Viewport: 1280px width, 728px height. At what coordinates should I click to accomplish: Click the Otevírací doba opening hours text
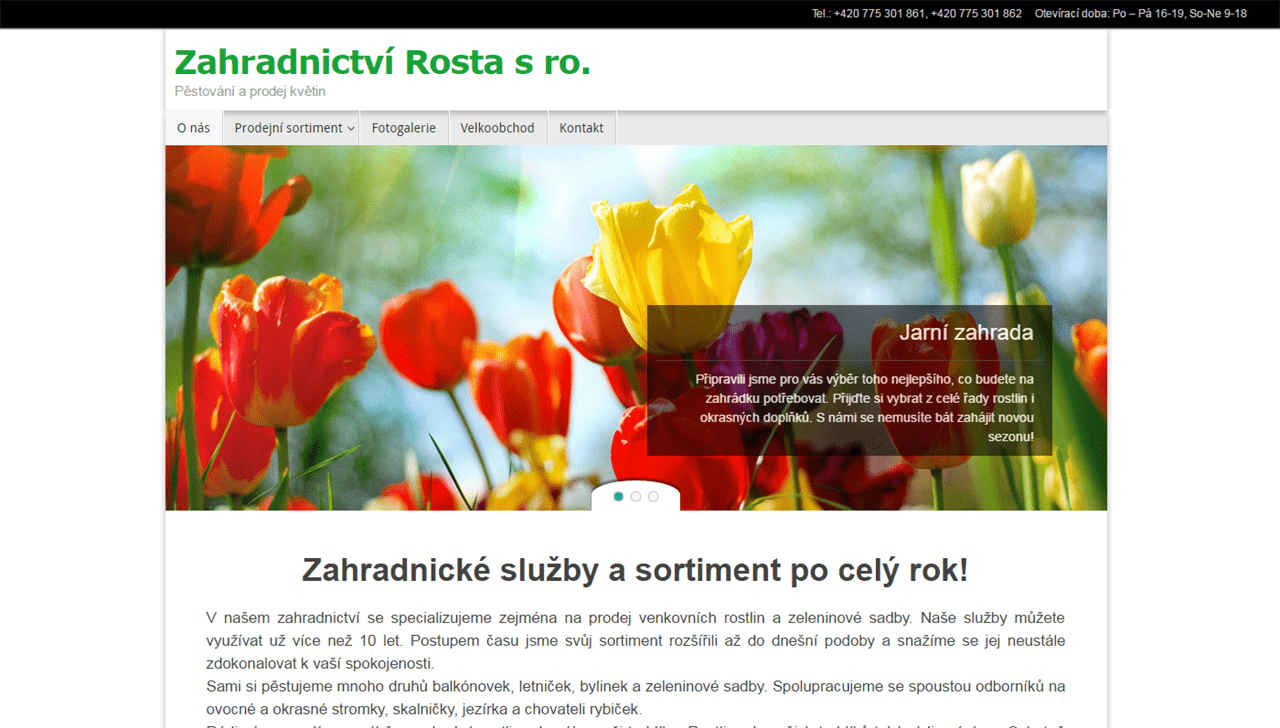click(1140, 14)
